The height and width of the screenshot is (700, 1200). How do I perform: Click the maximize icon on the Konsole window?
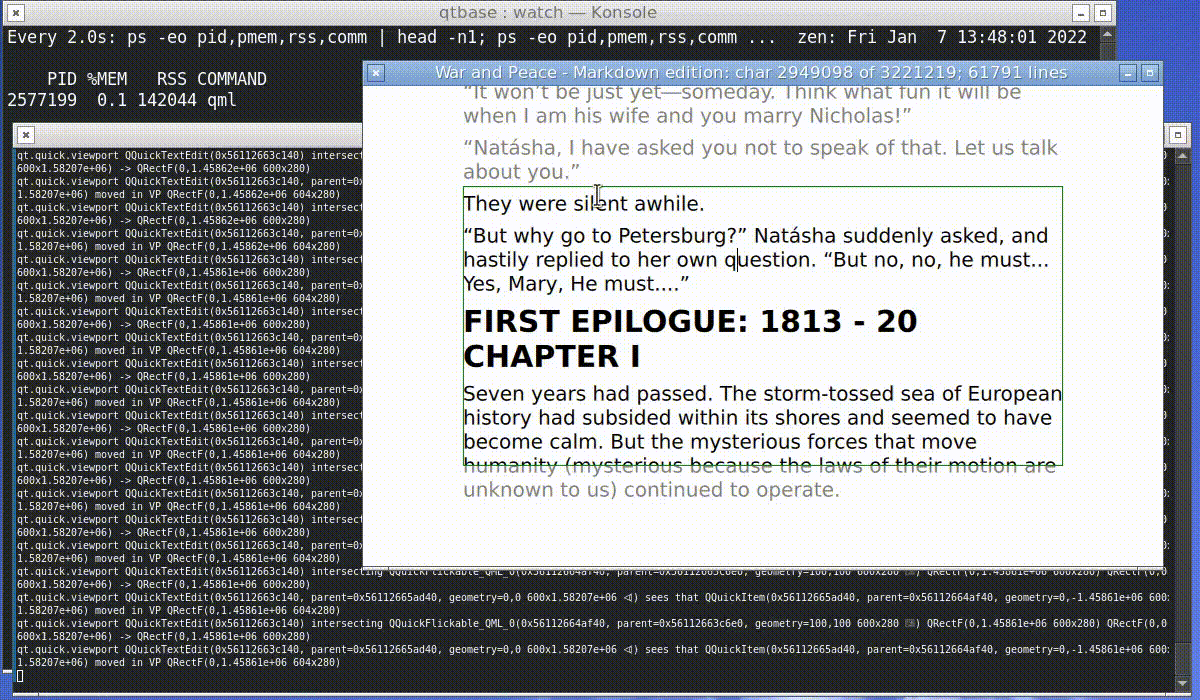point(1103,13)
